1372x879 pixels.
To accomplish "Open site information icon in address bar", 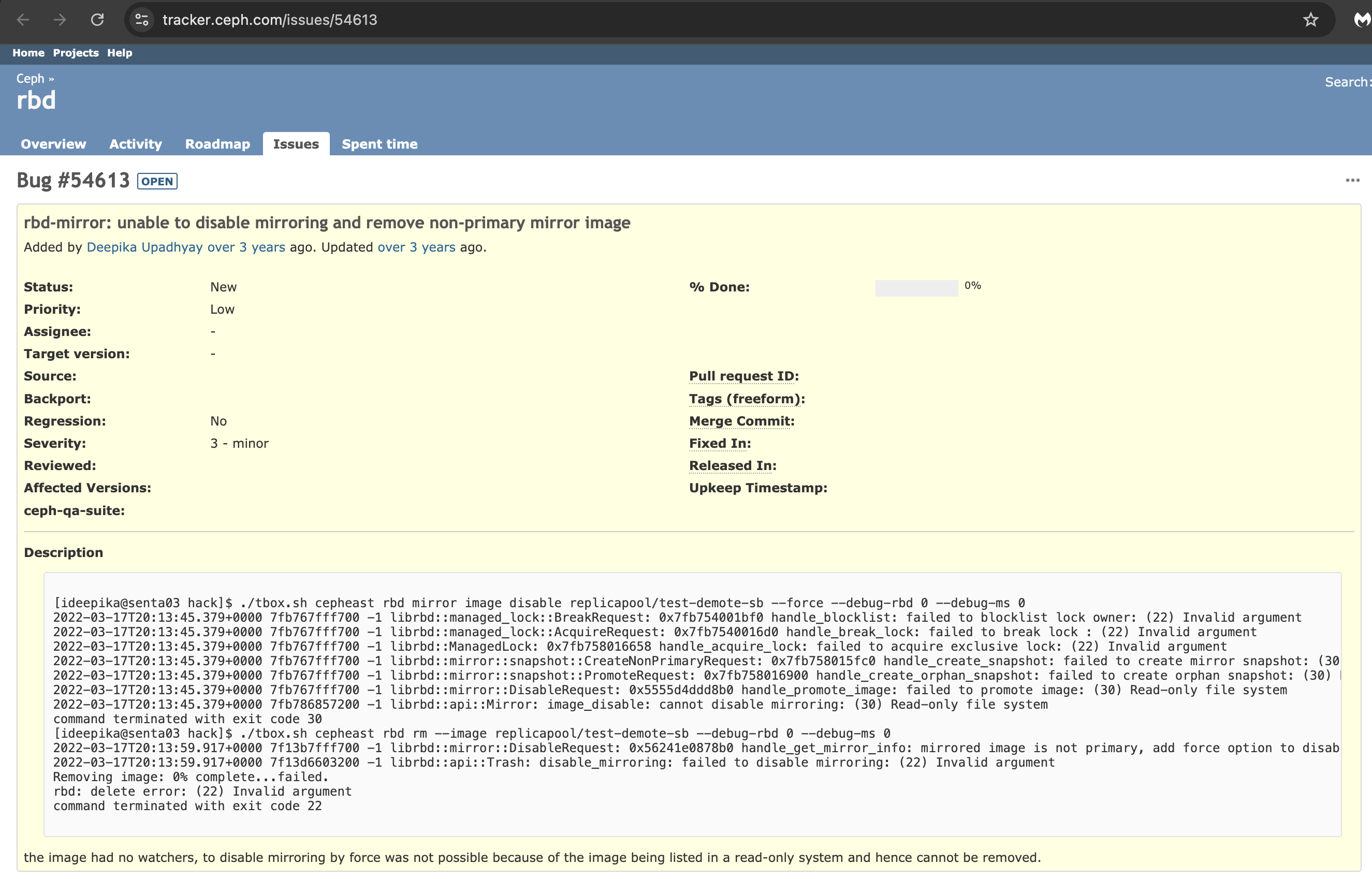I will tap(142, 20).
